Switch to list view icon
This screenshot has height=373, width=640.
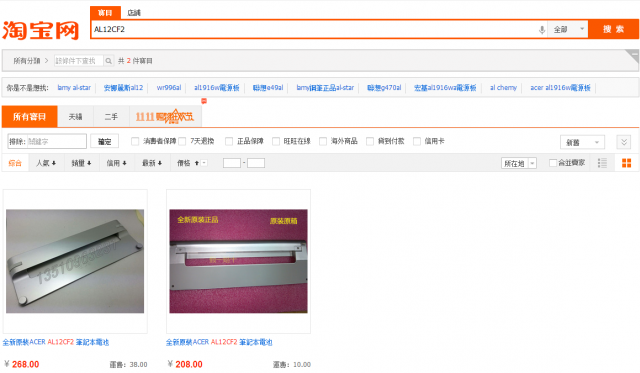[x=602, y=163]
